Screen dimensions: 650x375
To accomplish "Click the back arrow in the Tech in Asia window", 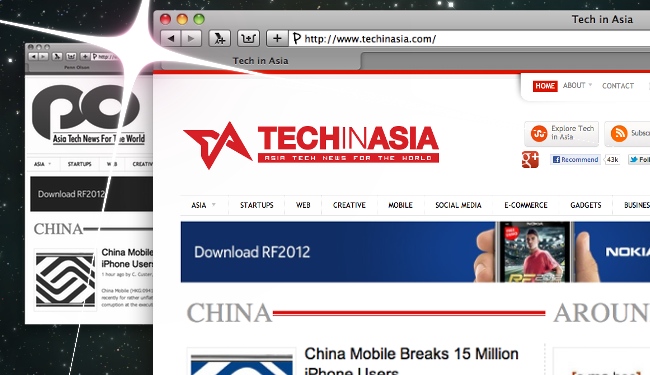I will [171, 39].
